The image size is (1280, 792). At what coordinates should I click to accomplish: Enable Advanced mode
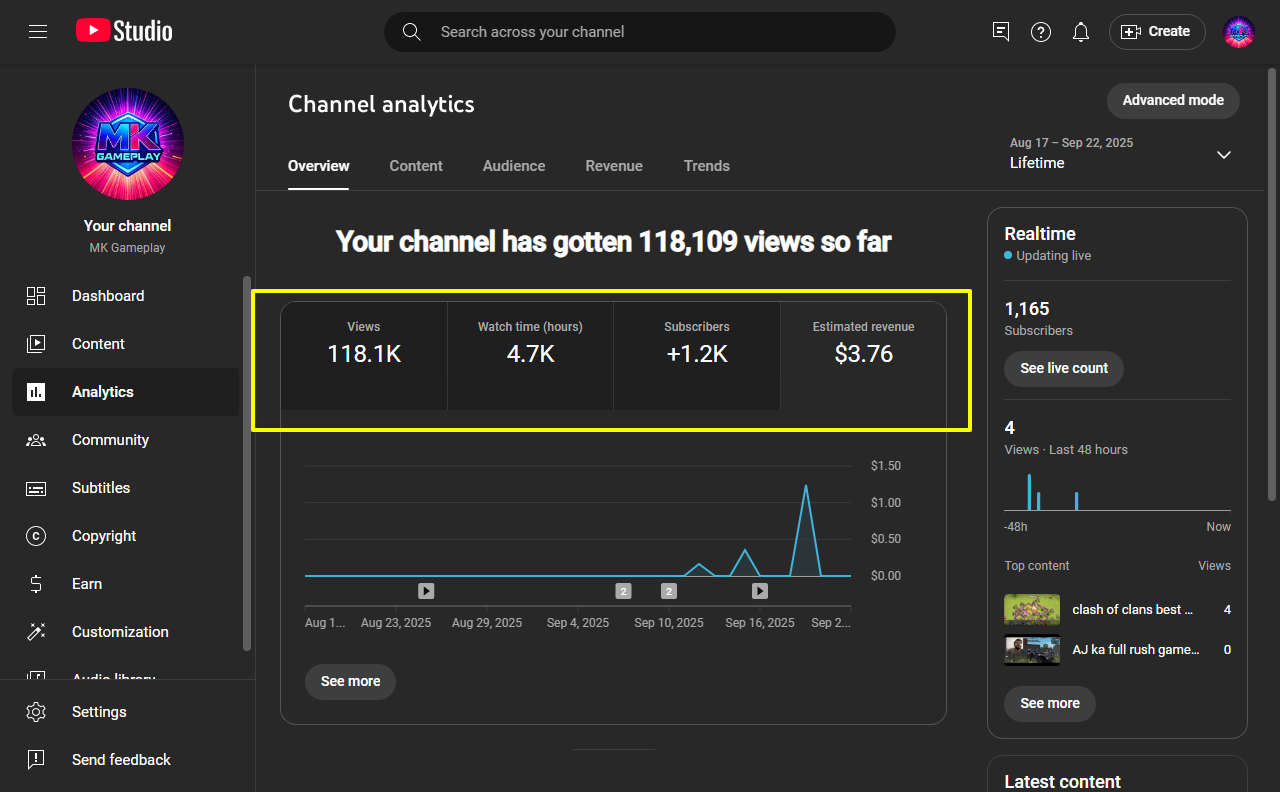click(1172, 100)
